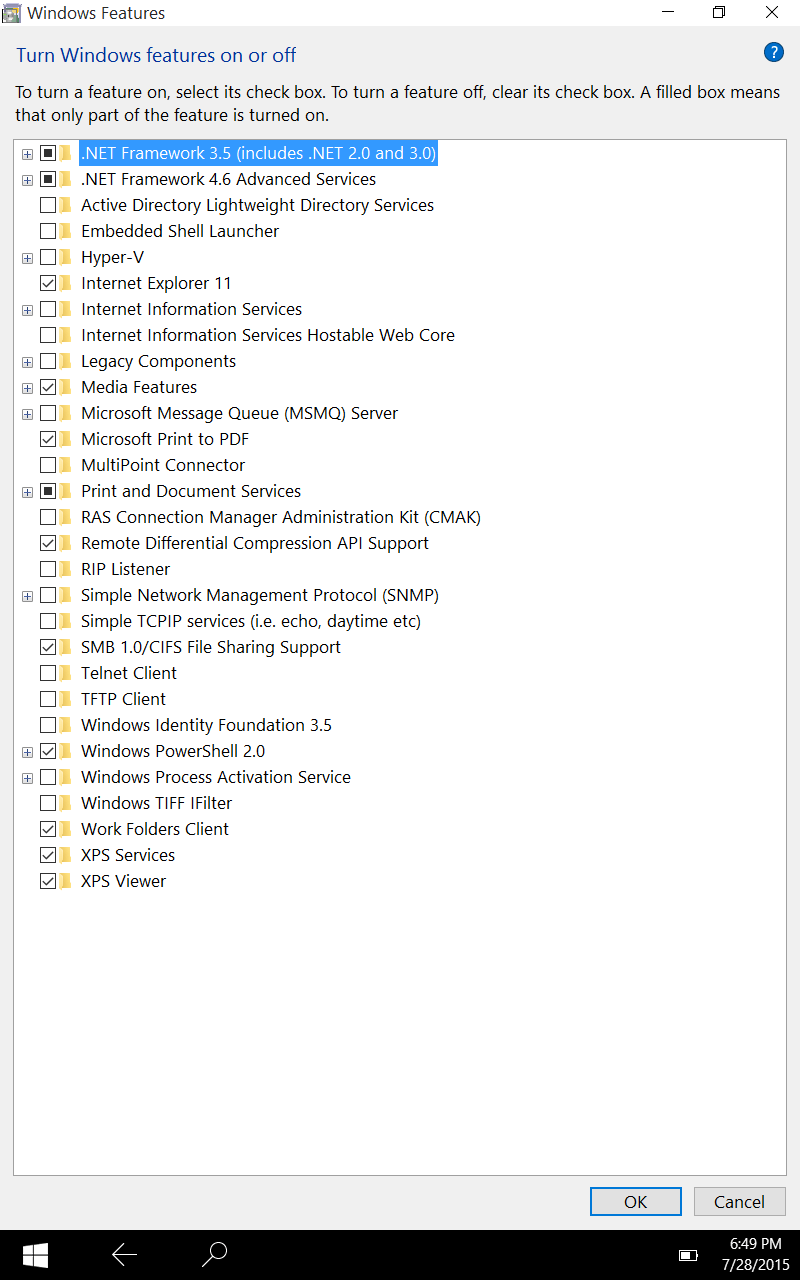Click the Windows Features dialog title bar icon
This screenshot has height=1280, width=800.
click(14, 13)
